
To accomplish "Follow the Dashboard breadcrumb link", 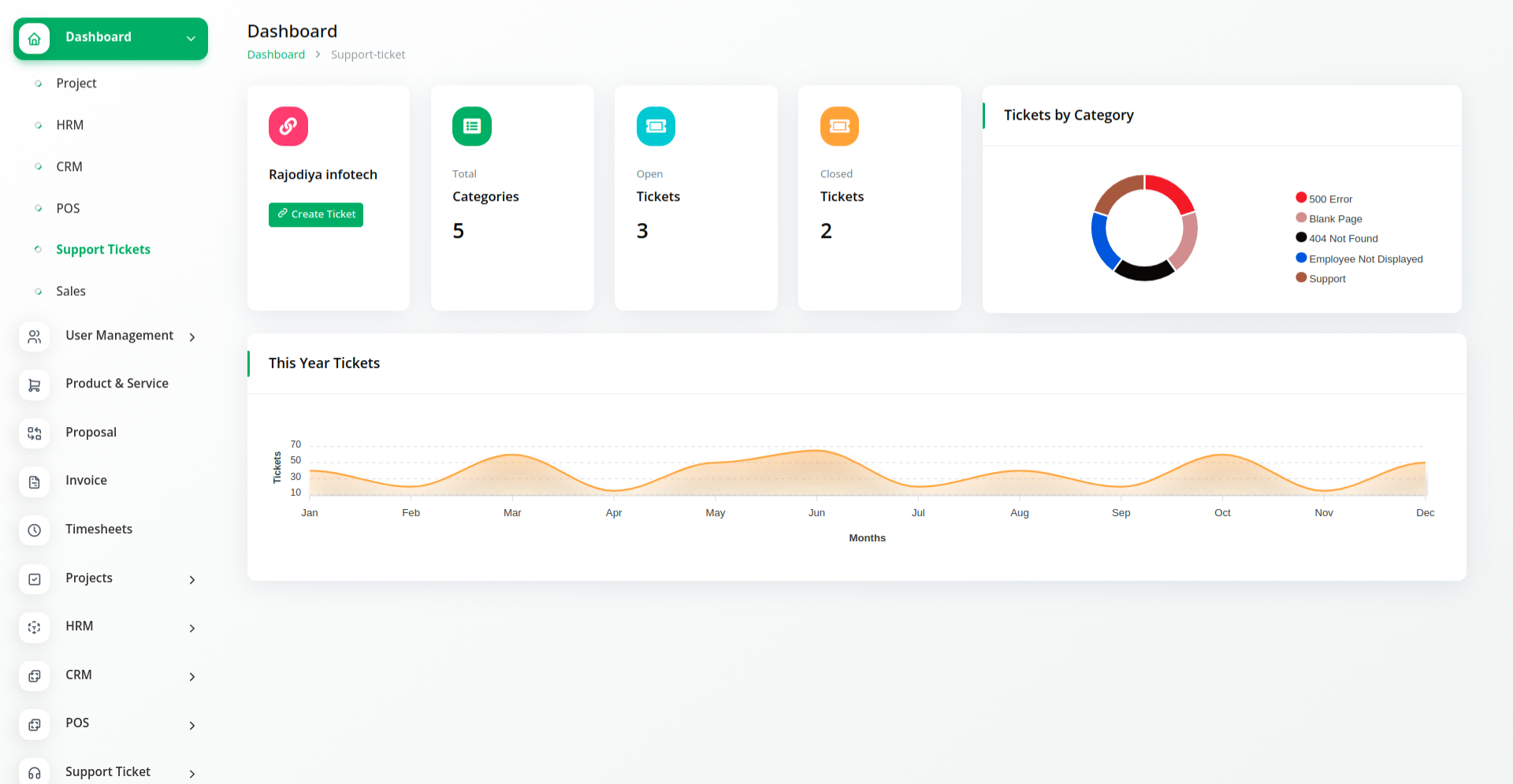I will 276,54.
